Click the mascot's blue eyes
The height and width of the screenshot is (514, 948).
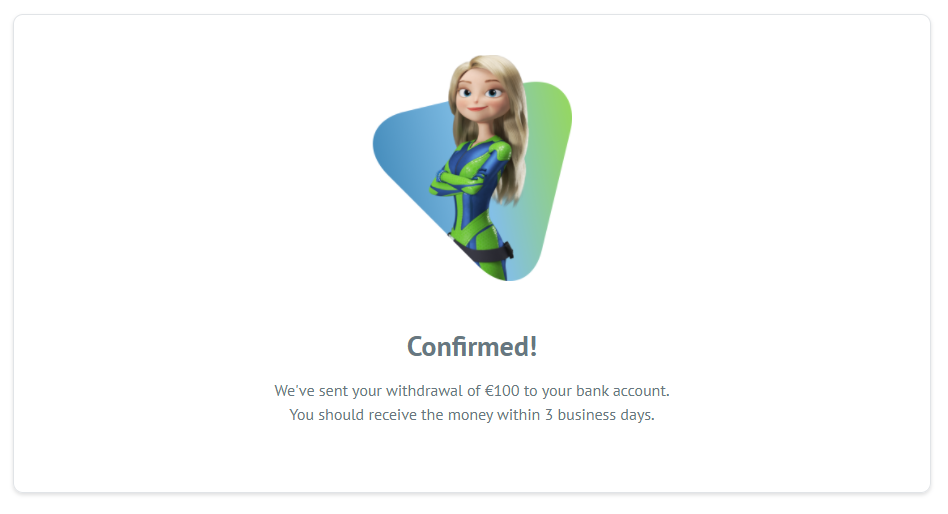479,93
